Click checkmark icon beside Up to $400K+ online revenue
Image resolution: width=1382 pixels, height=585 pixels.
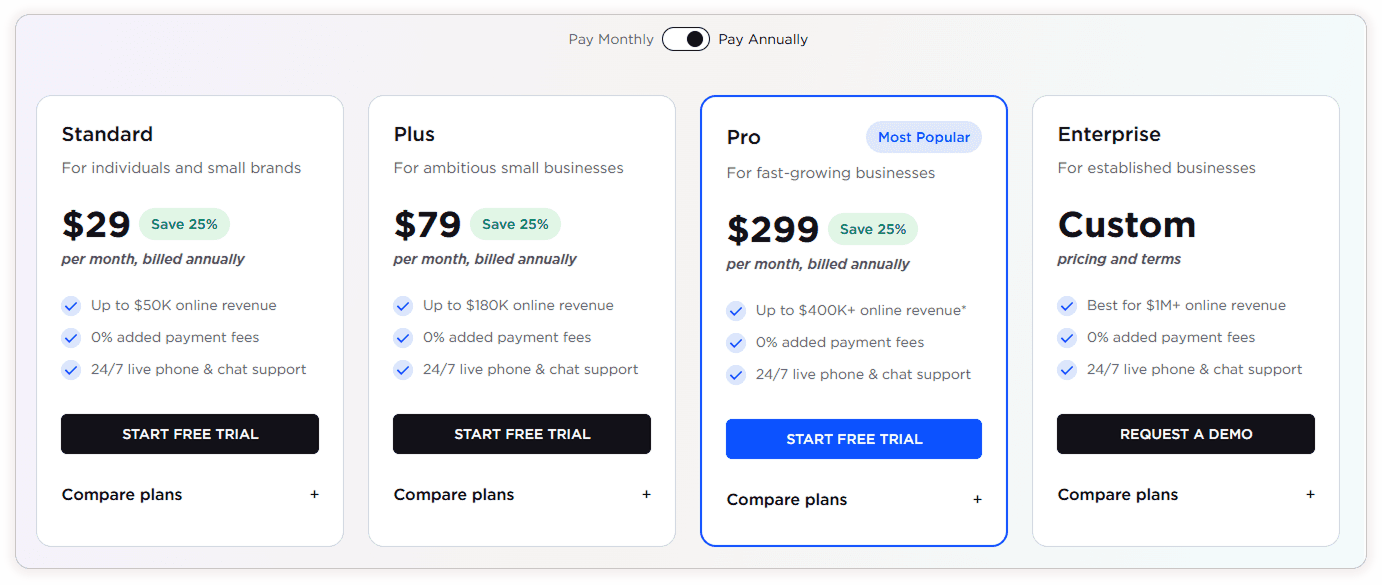736,310
